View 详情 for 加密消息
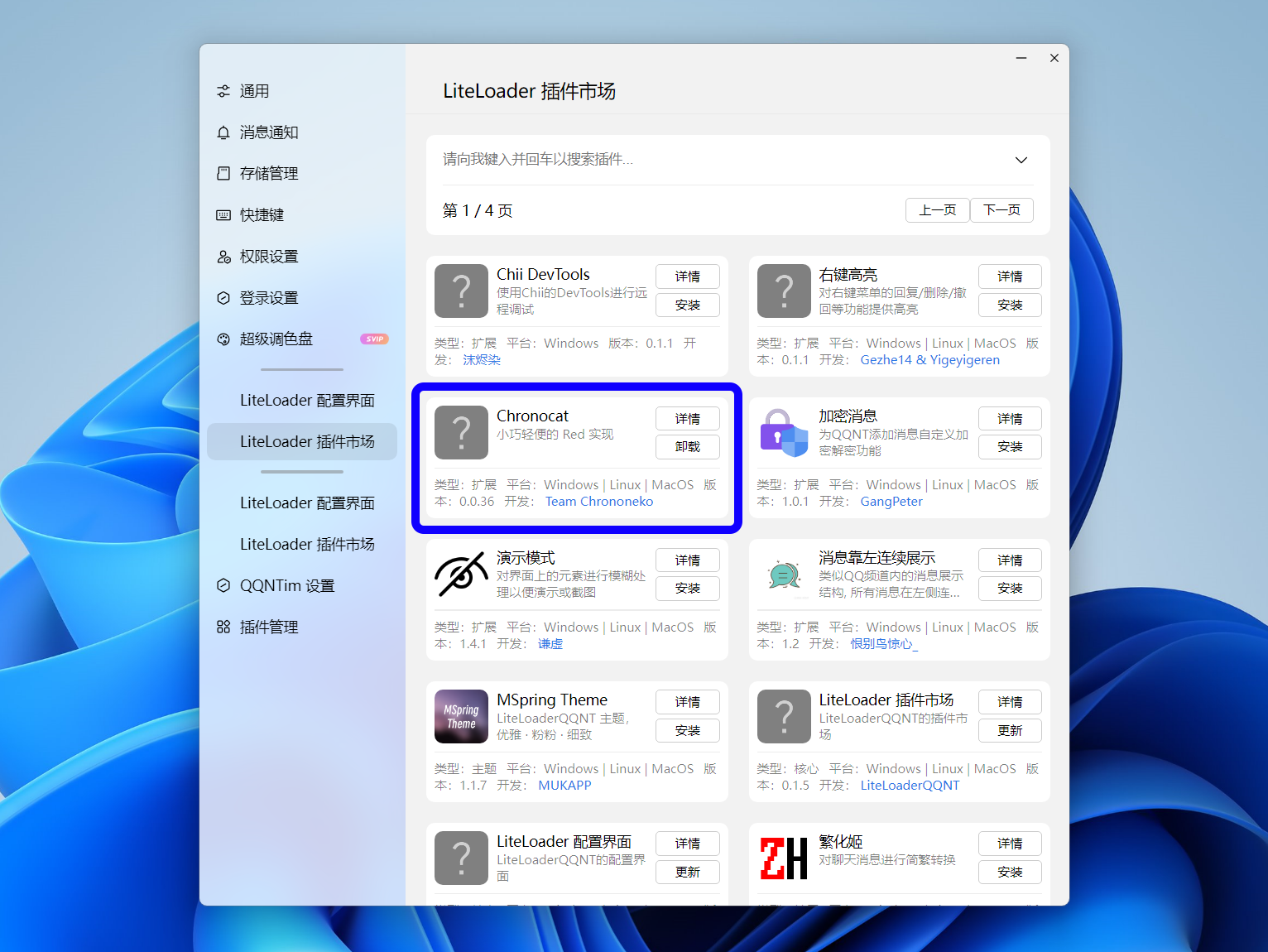This screenshot has width=1268, height=952. click(1010, 419)
